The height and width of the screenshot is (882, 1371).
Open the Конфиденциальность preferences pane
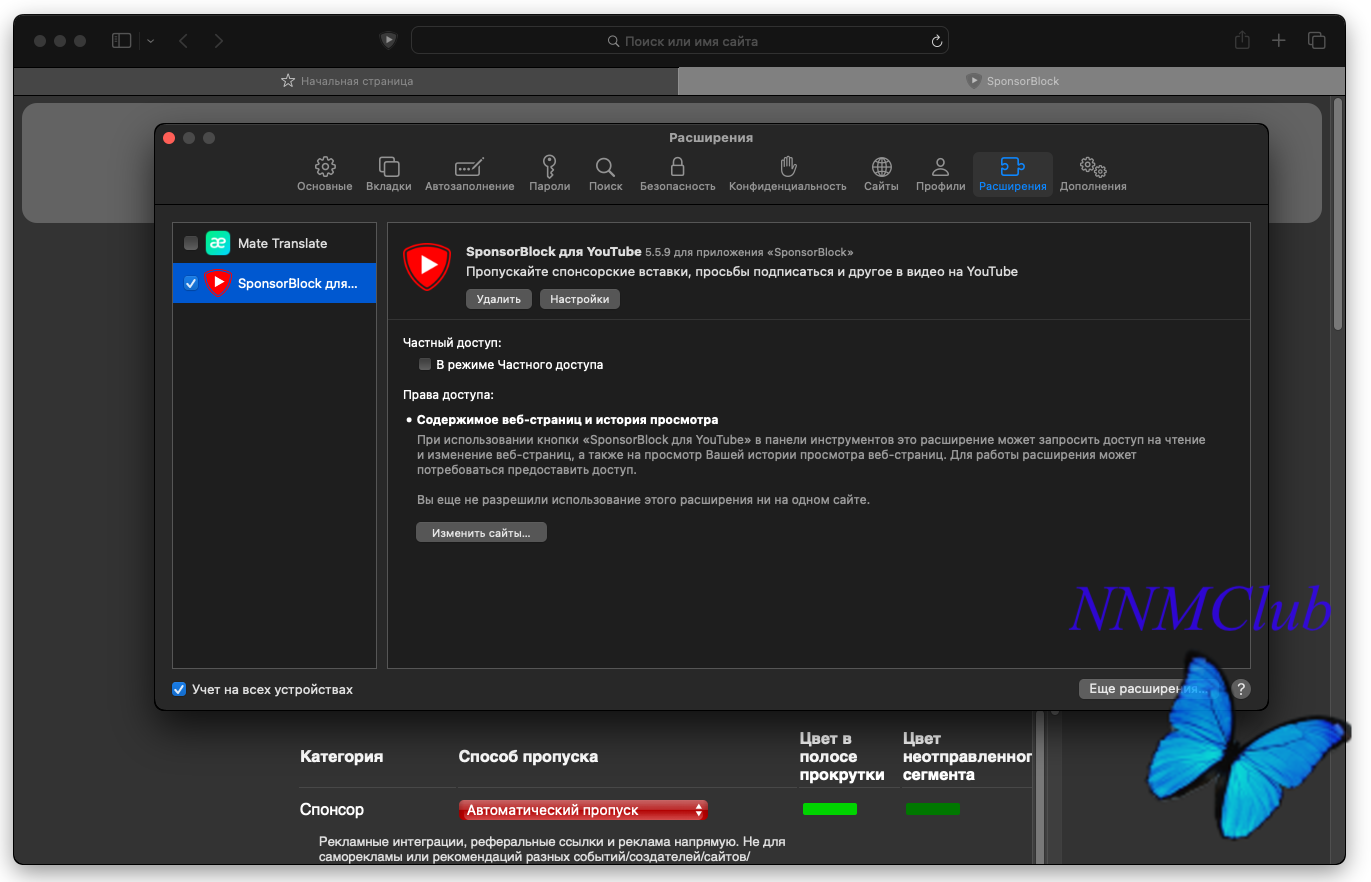click(787, 174)
